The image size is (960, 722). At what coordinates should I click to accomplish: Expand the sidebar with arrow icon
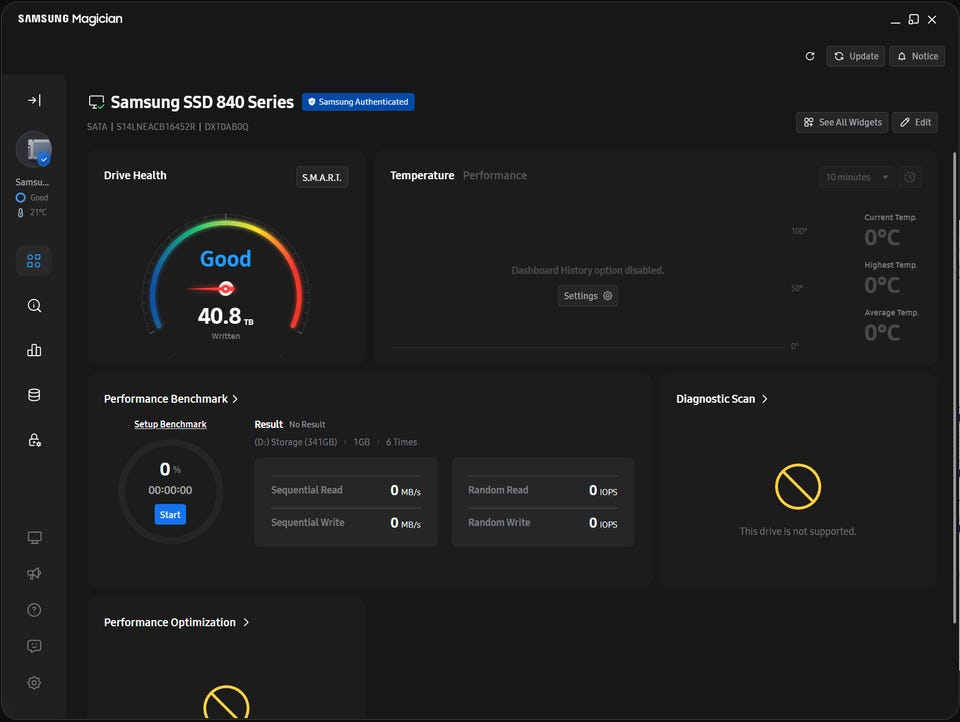[x=34, y=100]
